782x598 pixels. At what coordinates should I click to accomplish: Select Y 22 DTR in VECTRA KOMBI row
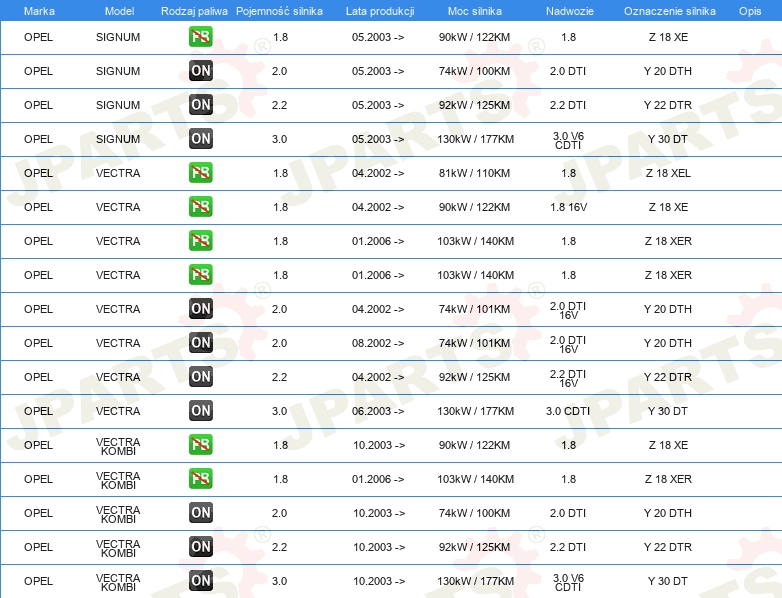click(x=667, y=547)
